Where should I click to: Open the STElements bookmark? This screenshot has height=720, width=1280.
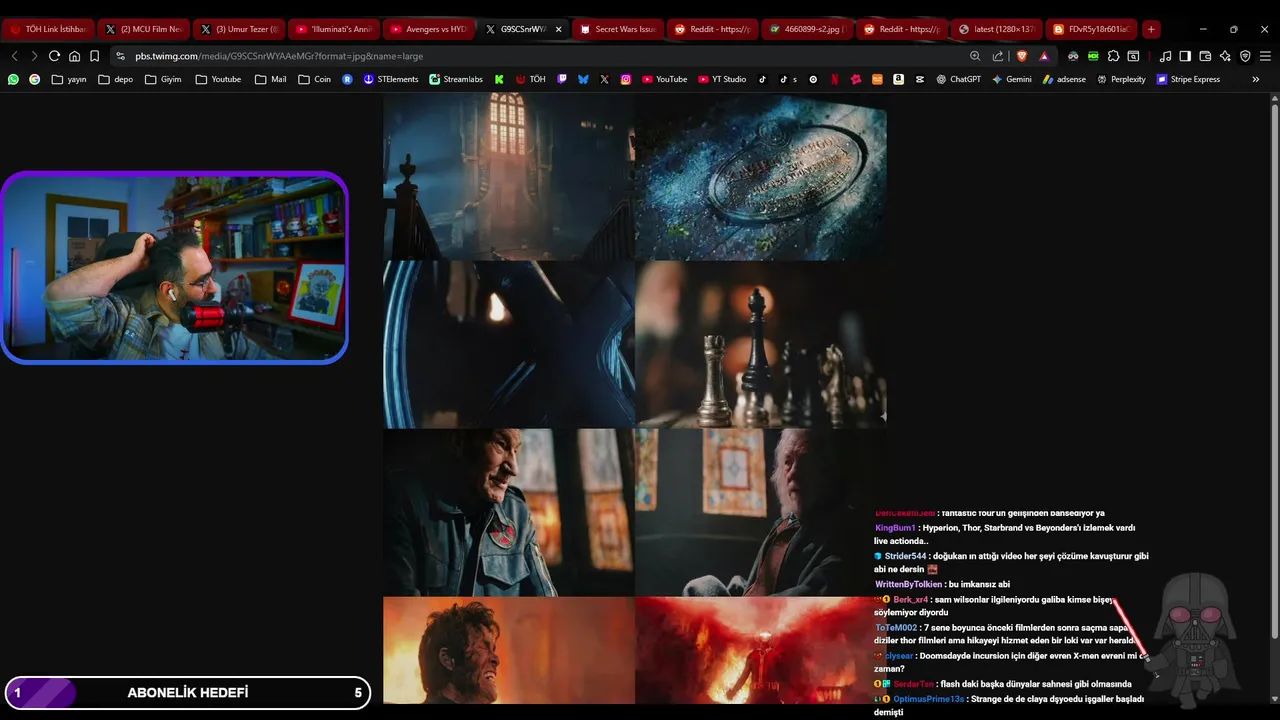[x=390, y=79]
